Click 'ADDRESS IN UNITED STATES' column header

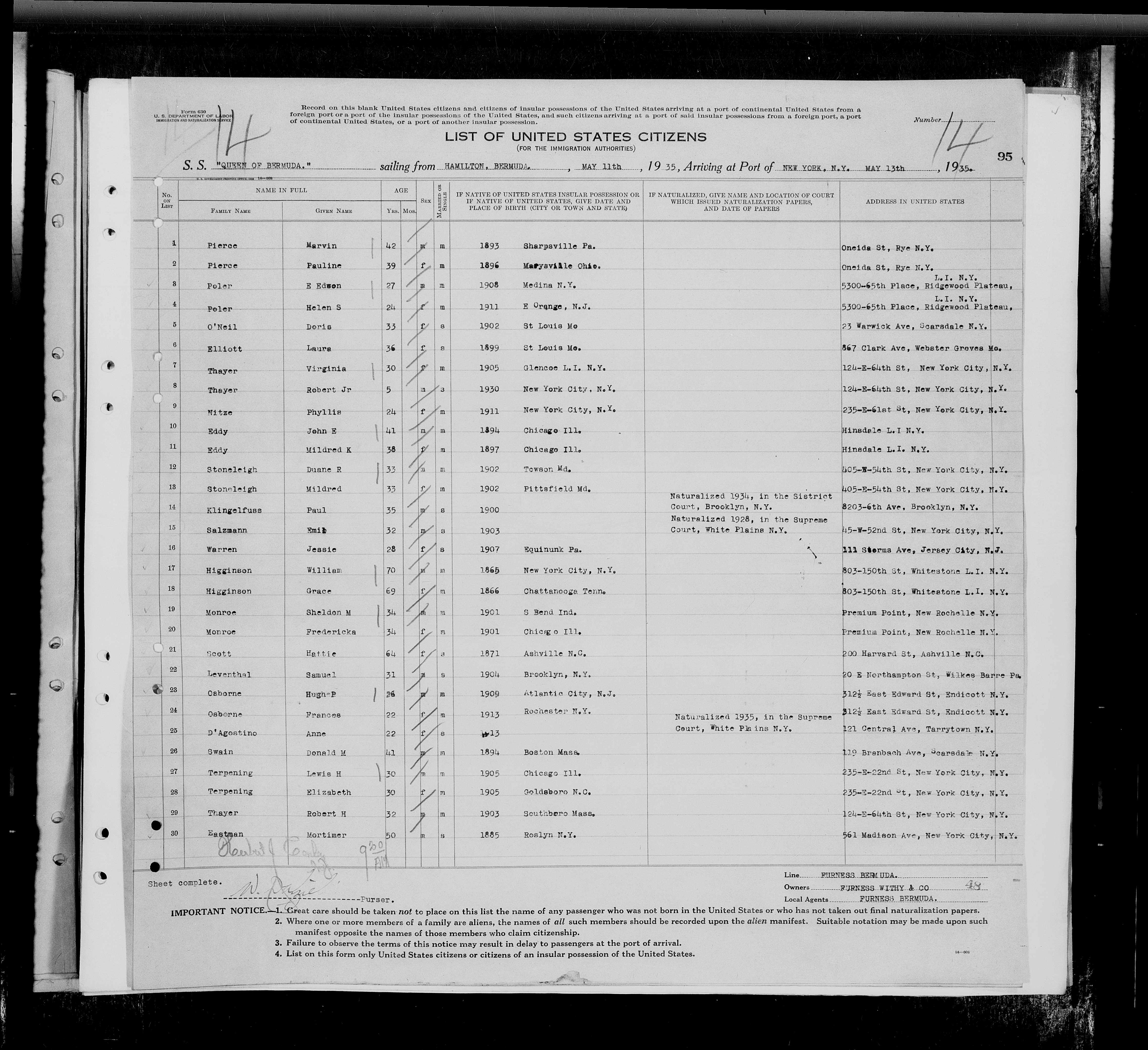click(915, 202)
